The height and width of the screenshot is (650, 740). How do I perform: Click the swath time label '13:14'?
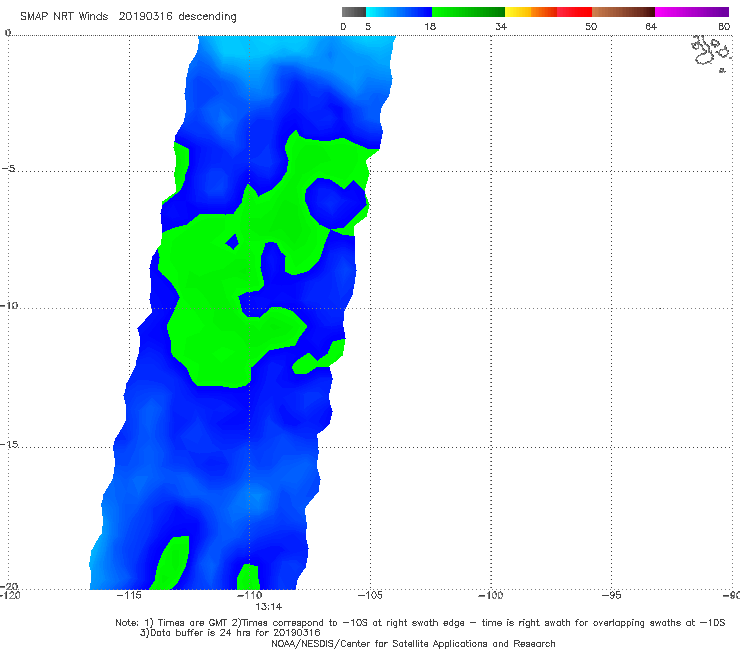pyautogui.click(x=269, y=607)
